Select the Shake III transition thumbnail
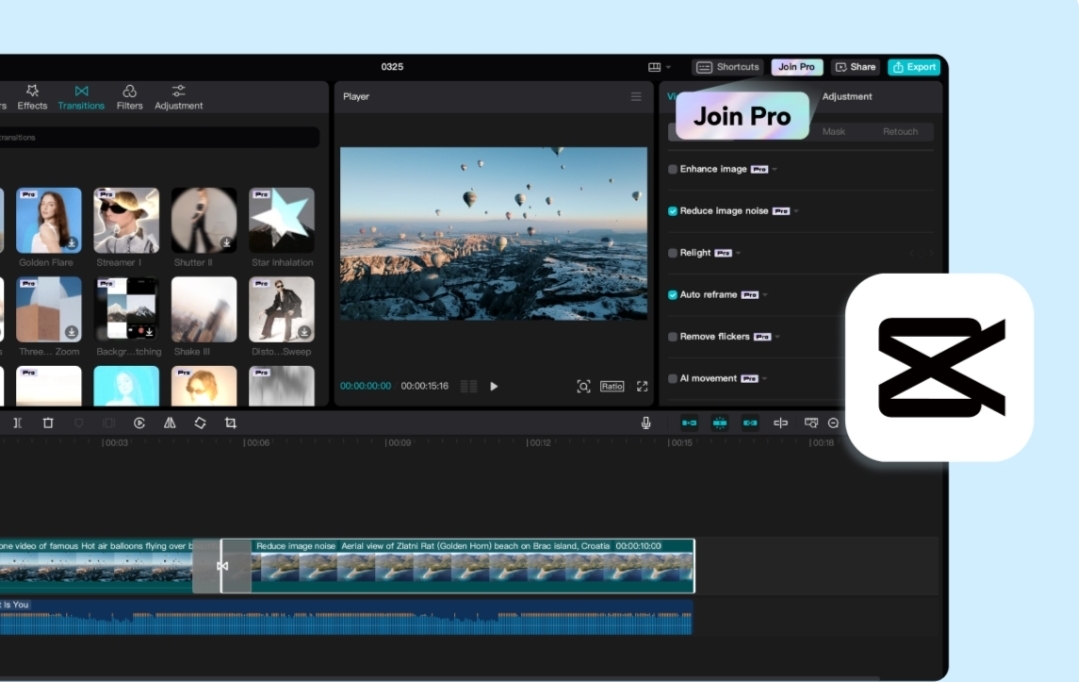The height and width of the screenshot is (682, 1079). (204, 310)
